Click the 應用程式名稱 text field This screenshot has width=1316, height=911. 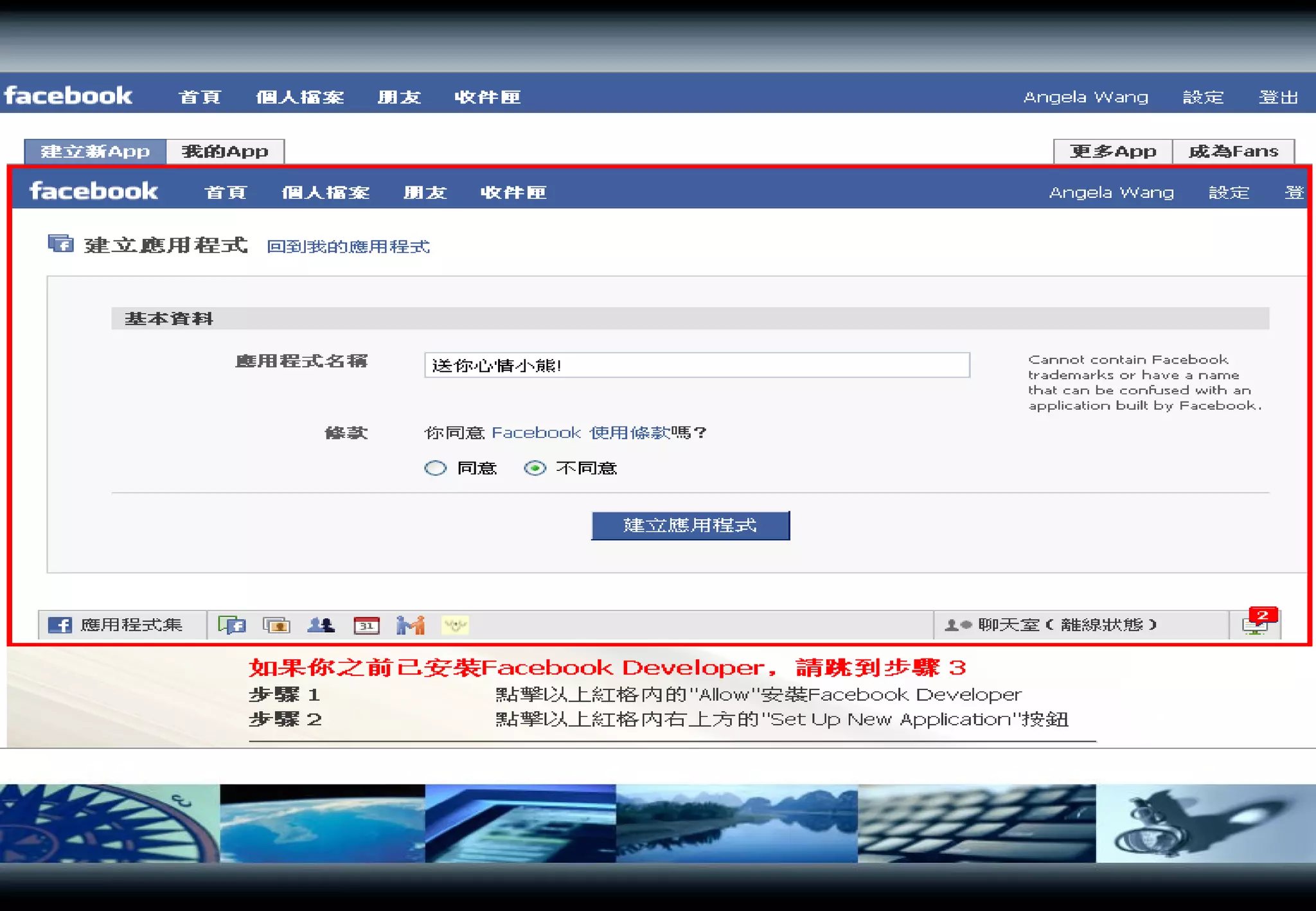coord(697,365)
